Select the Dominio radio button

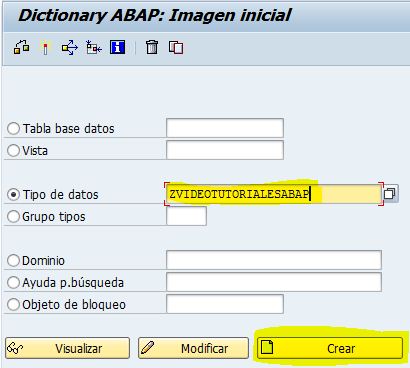click(x=13, y=261)
